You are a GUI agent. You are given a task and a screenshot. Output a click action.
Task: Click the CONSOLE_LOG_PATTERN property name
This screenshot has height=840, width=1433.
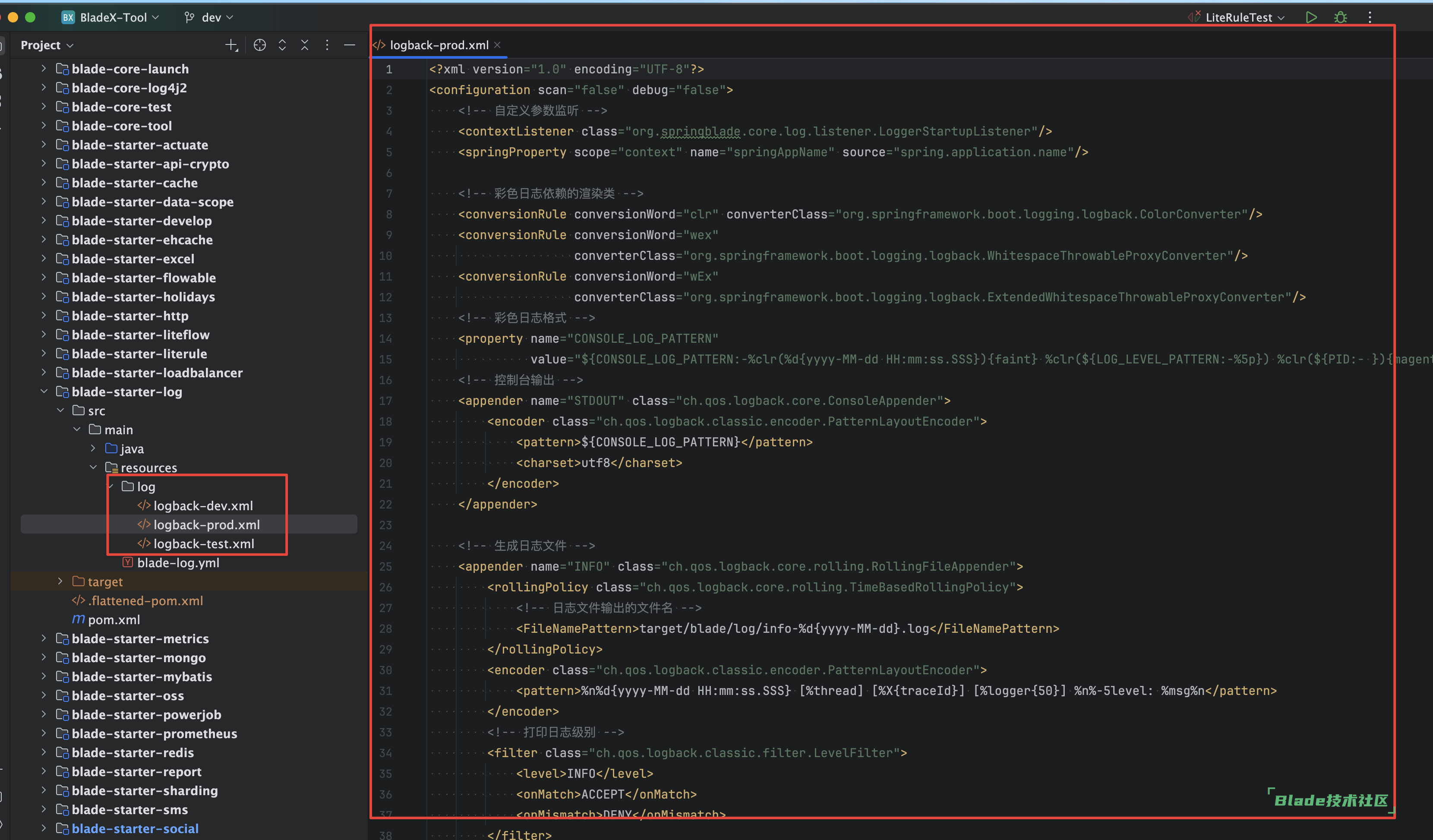(643, 338)
